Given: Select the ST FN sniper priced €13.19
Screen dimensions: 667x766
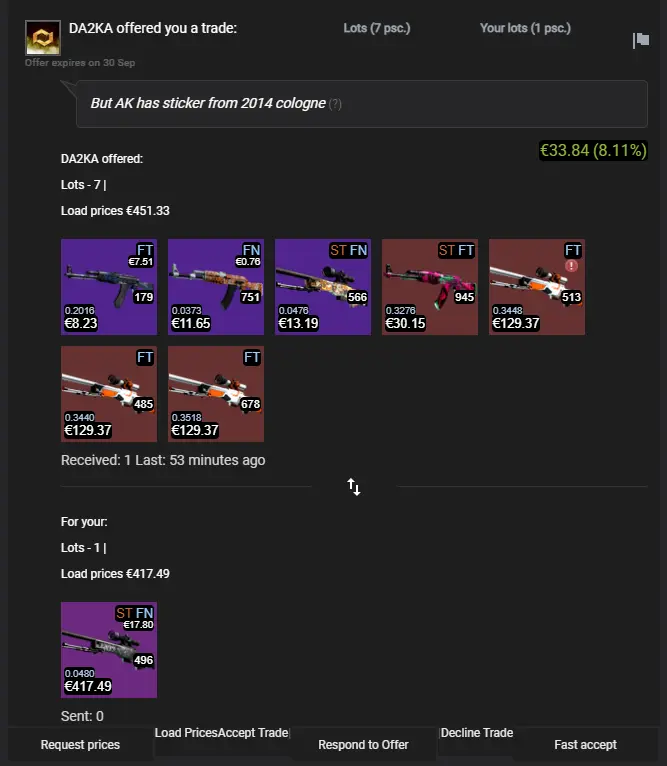Looking at the screenshot, I should [323, 287].
